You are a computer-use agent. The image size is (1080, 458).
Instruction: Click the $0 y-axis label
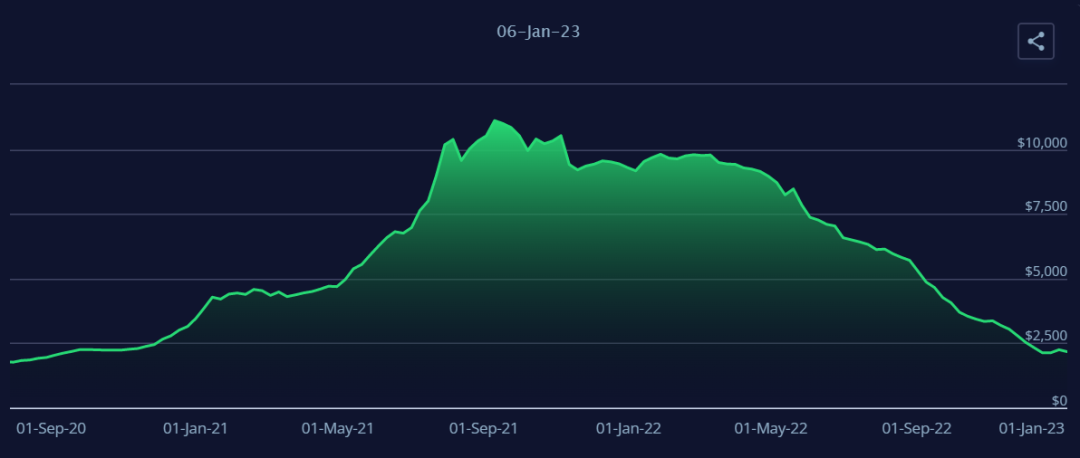point(1061,400)
